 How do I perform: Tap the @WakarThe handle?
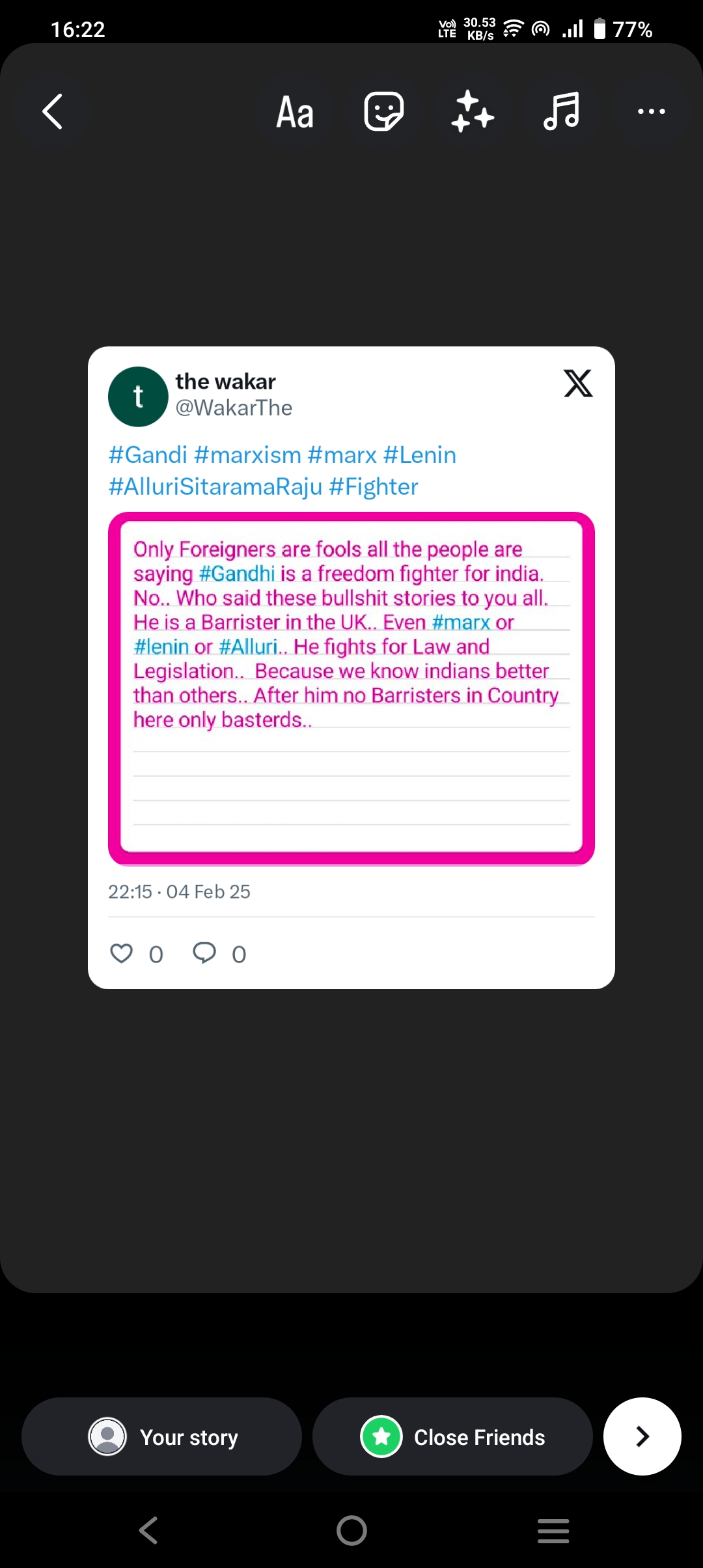coord(234,408)
